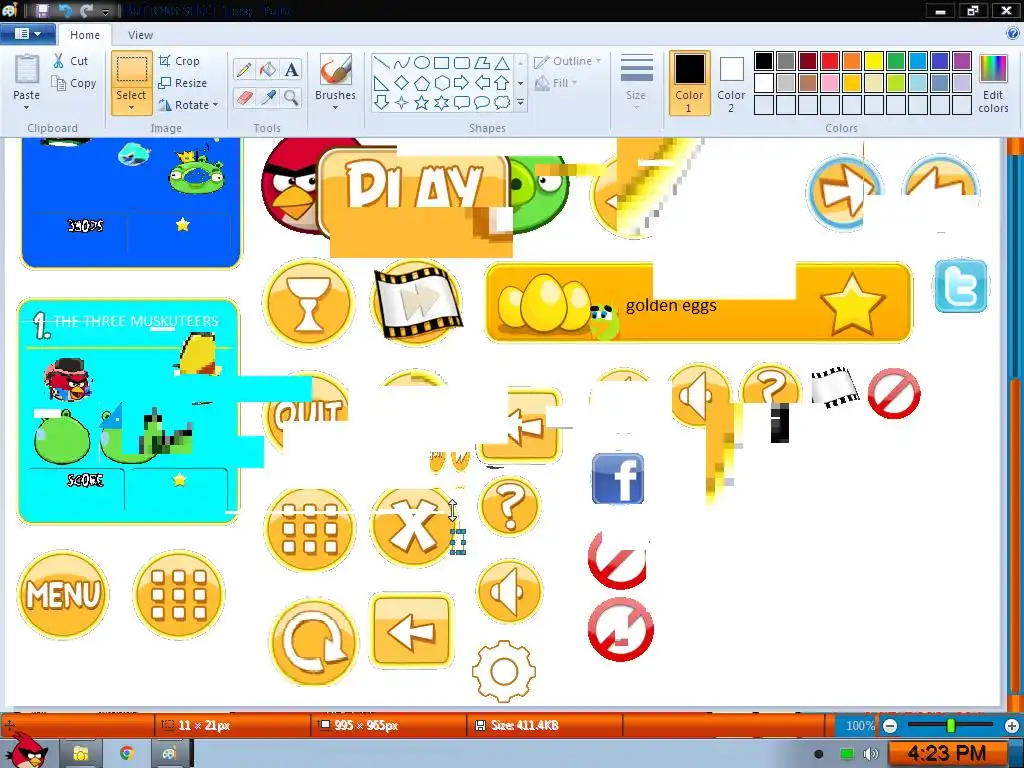
Task: Activate Color 1 foreground selector
Action: click(690, 83)
